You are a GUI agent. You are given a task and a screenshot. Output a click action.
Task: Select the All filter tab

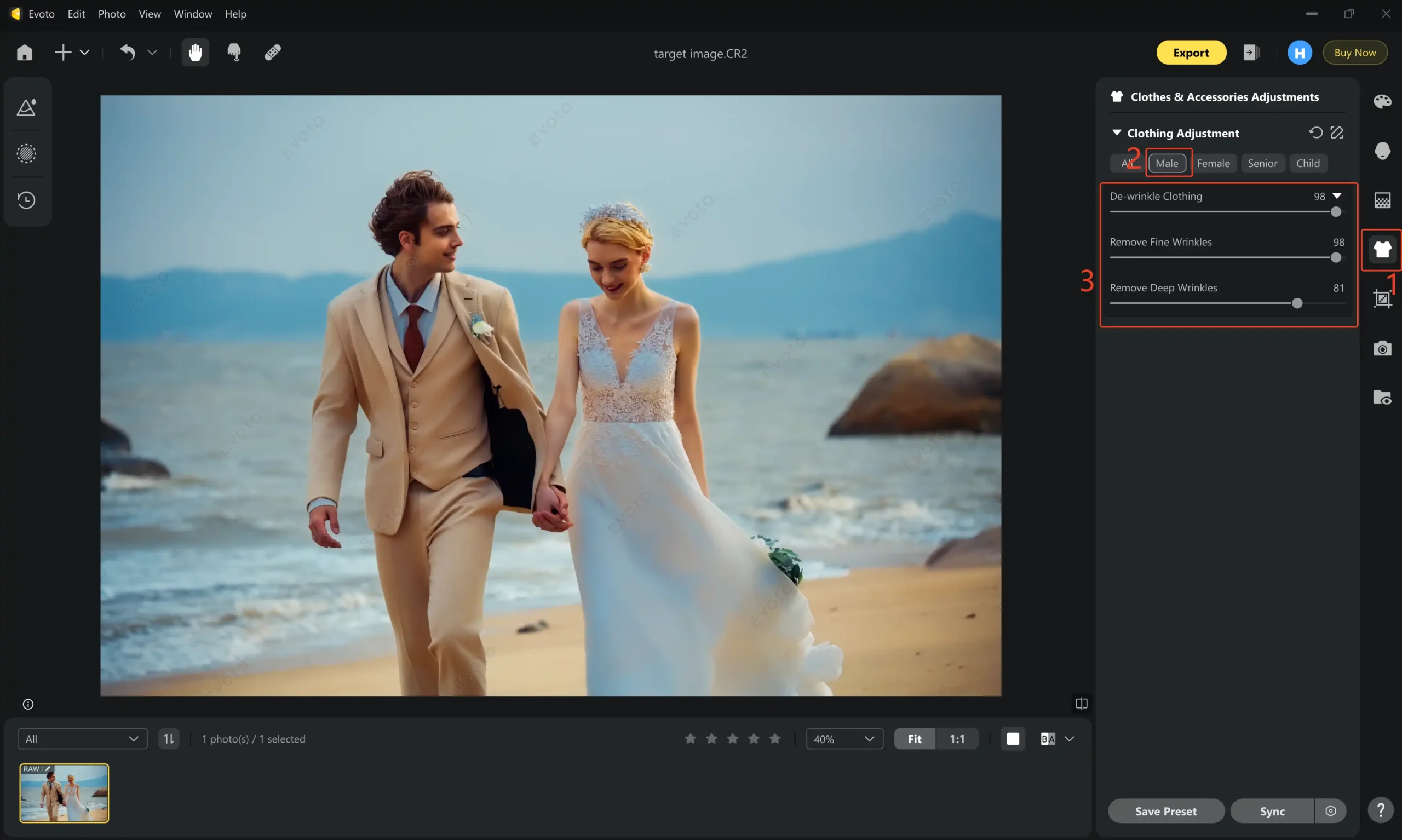(x=1127, y=163)
